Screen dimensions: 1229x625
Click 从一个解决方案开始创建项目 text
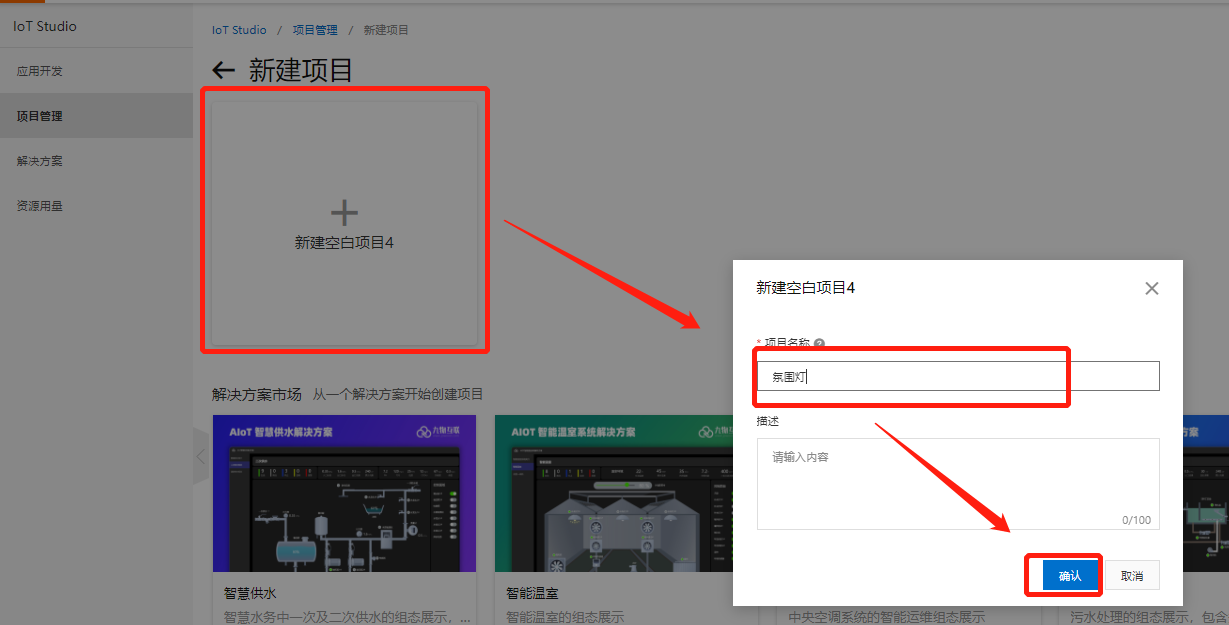coord(398,394)
